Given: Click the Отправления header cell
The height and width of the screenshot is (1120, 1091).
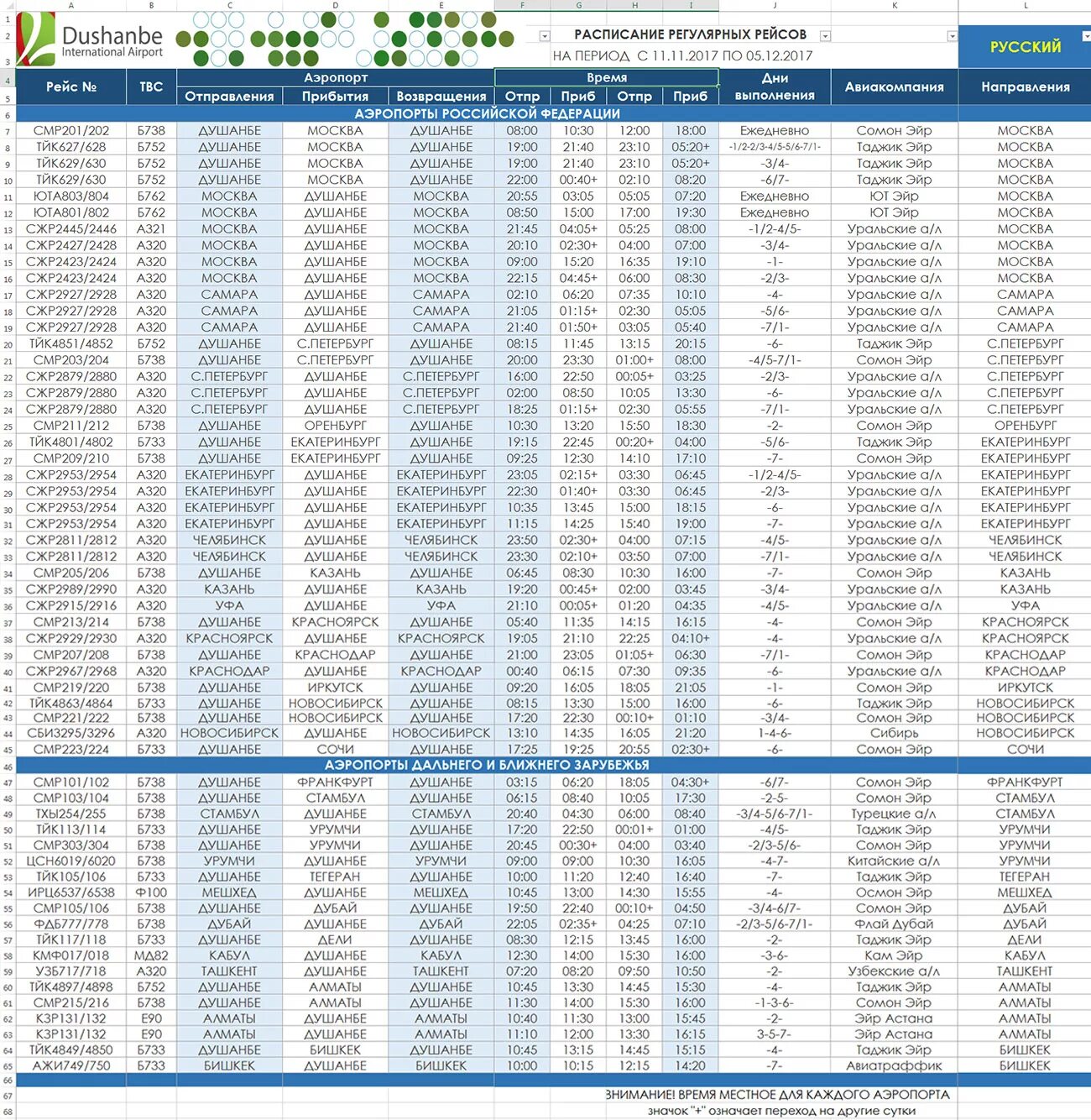Looking at the screenshot, I should point(229,97).
